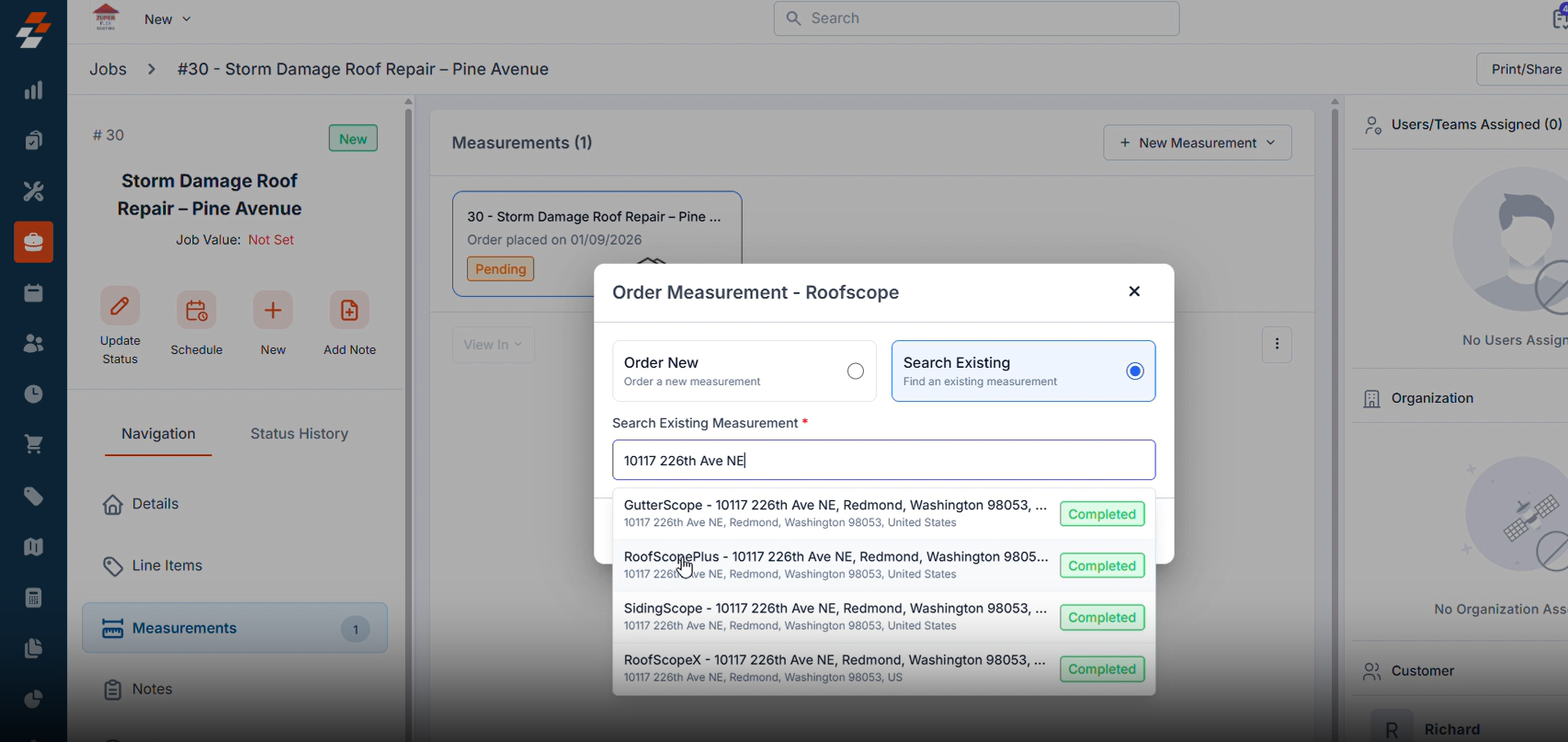
Task: Open Line Items in navigation
Action: point(166,565)
